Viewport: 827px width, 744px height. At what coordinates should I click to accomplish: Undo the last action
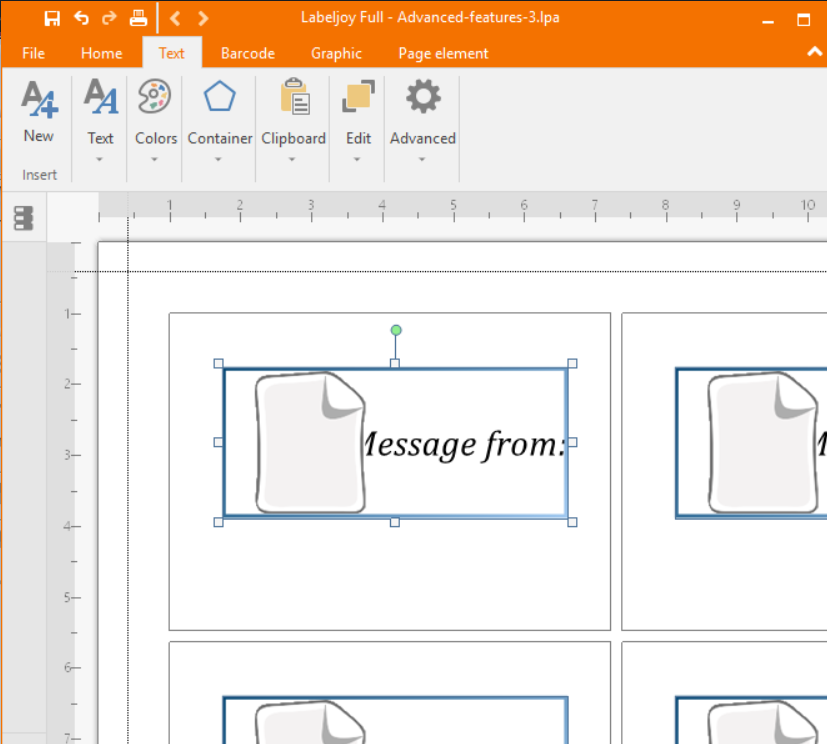(x=81, y=18)
